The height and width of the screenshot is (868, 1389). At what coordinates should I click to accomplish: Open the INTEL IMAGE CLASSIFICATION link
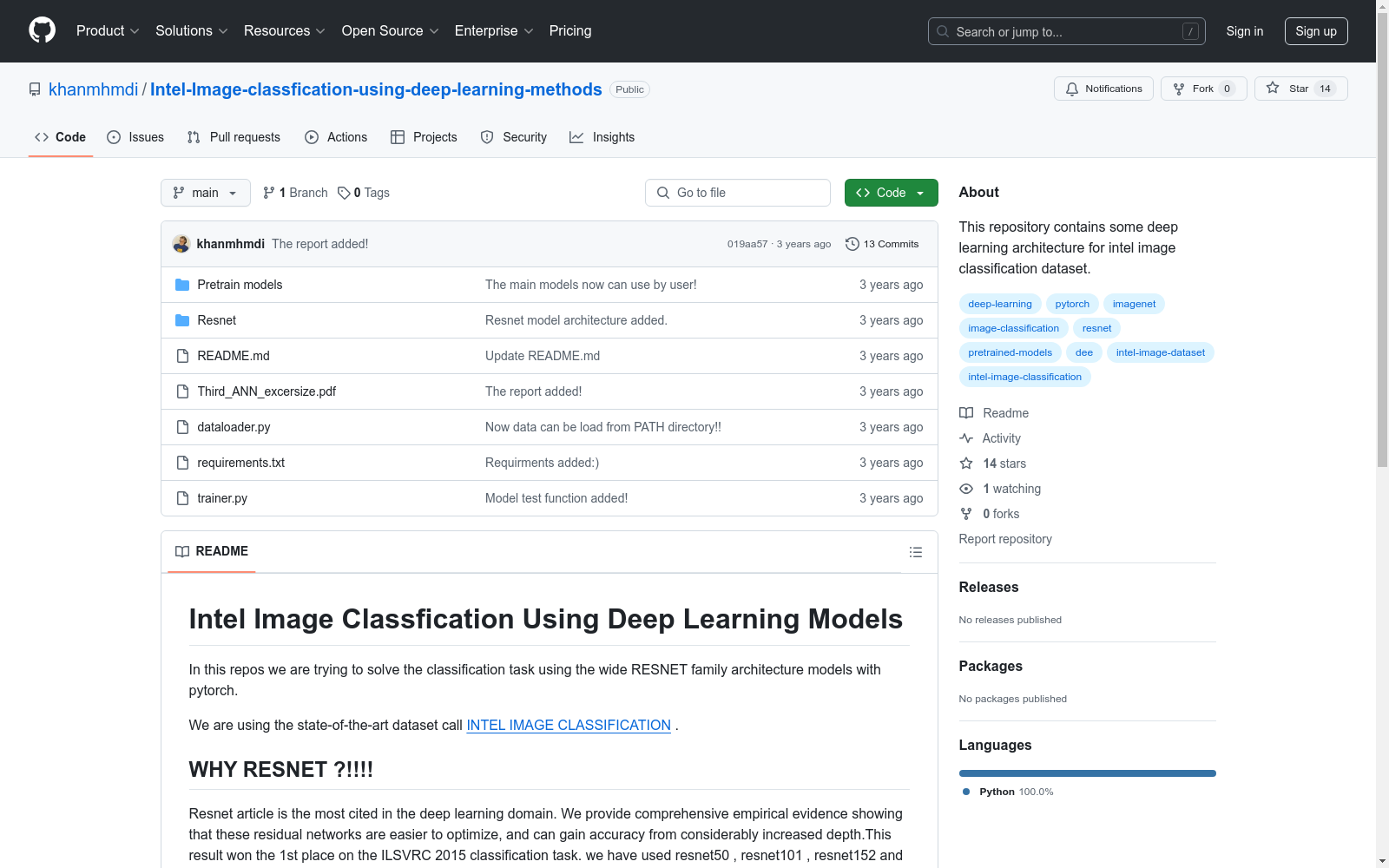click(x=569, y=725)
